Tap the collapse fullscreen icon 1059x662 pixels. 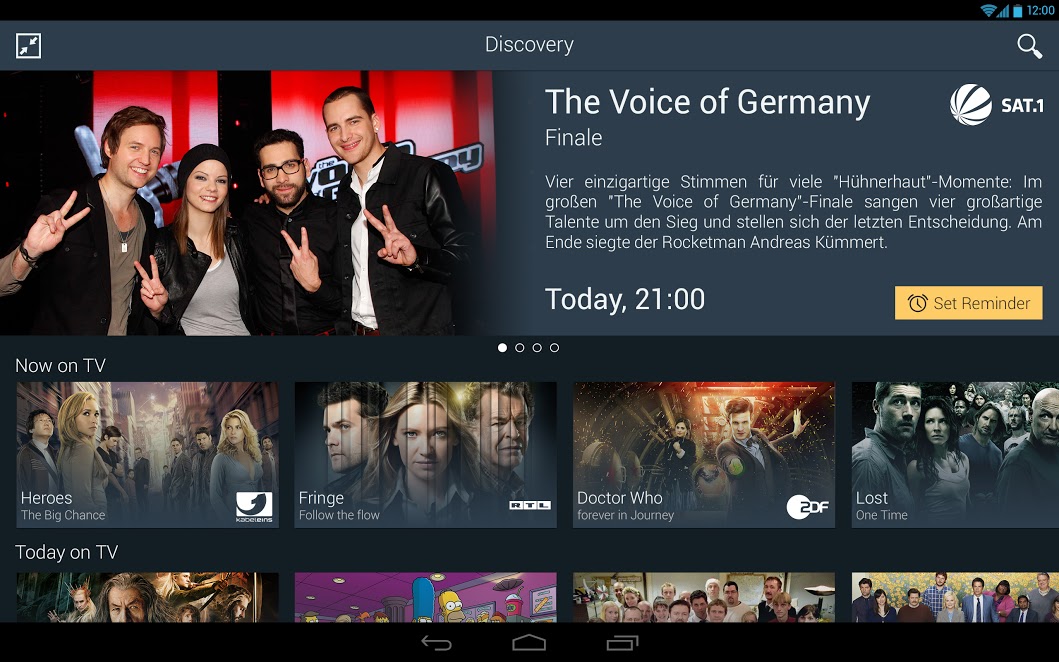[28, 46]
